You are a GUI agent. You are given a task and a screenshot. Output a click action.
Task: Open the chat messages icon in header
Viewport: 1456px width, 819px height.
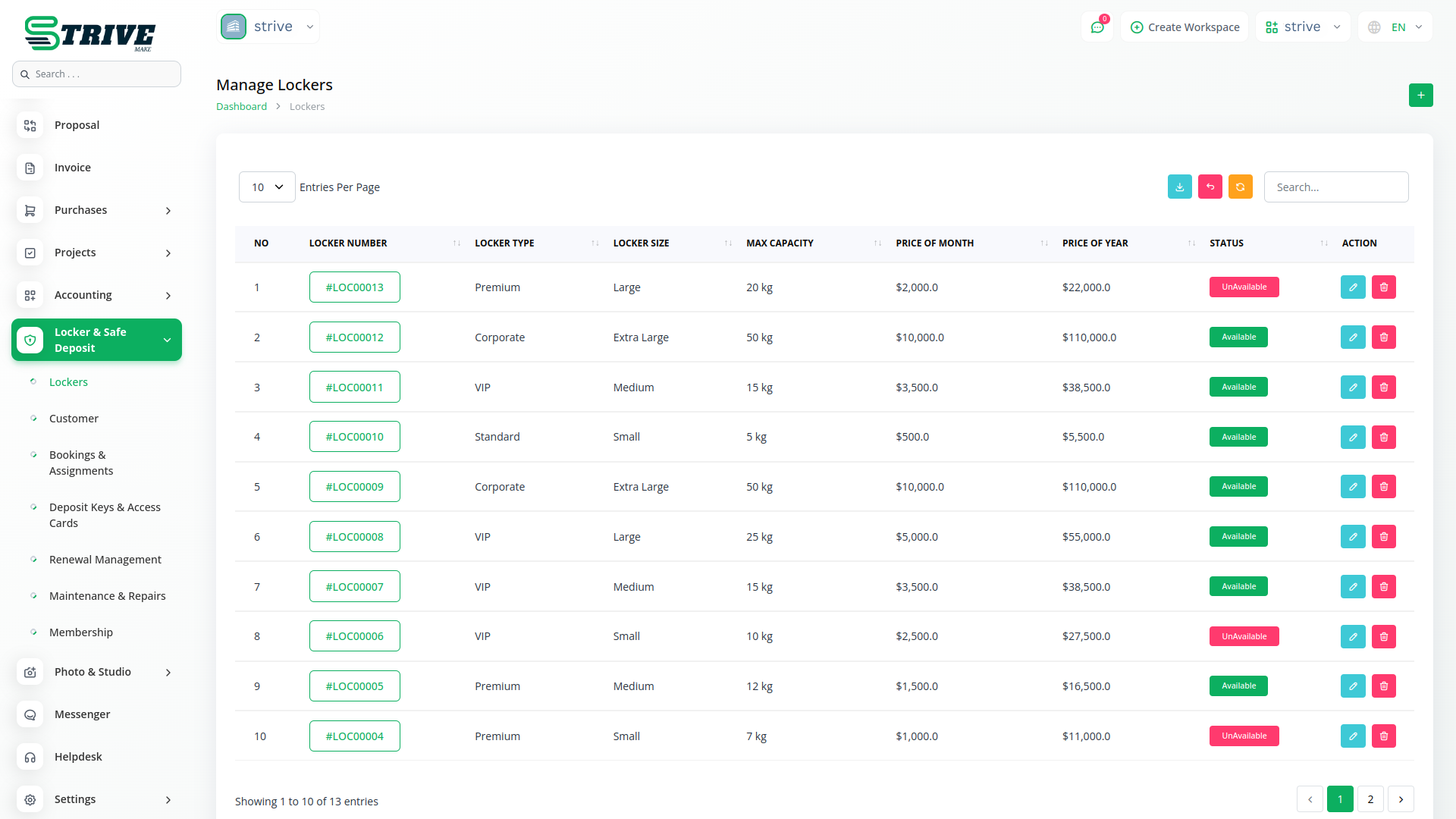[1097, 27]
